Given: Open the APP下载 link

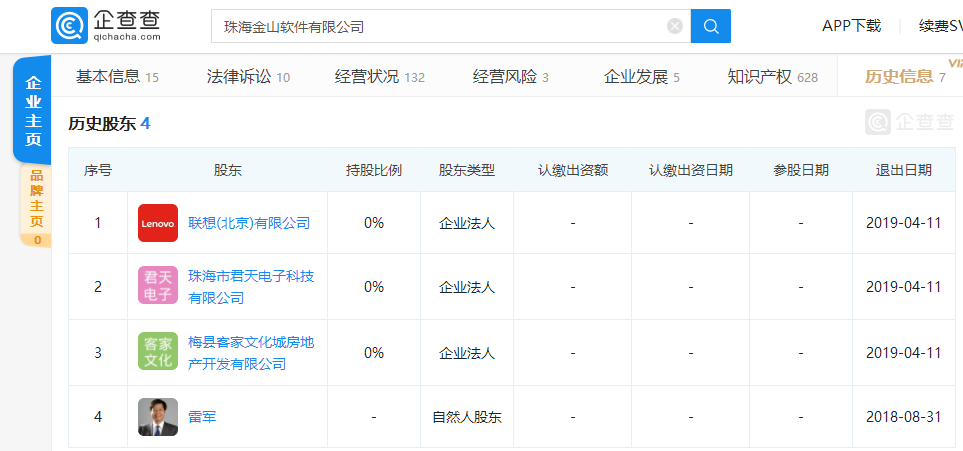Looking at the screenshot, I should coord(852,26).
